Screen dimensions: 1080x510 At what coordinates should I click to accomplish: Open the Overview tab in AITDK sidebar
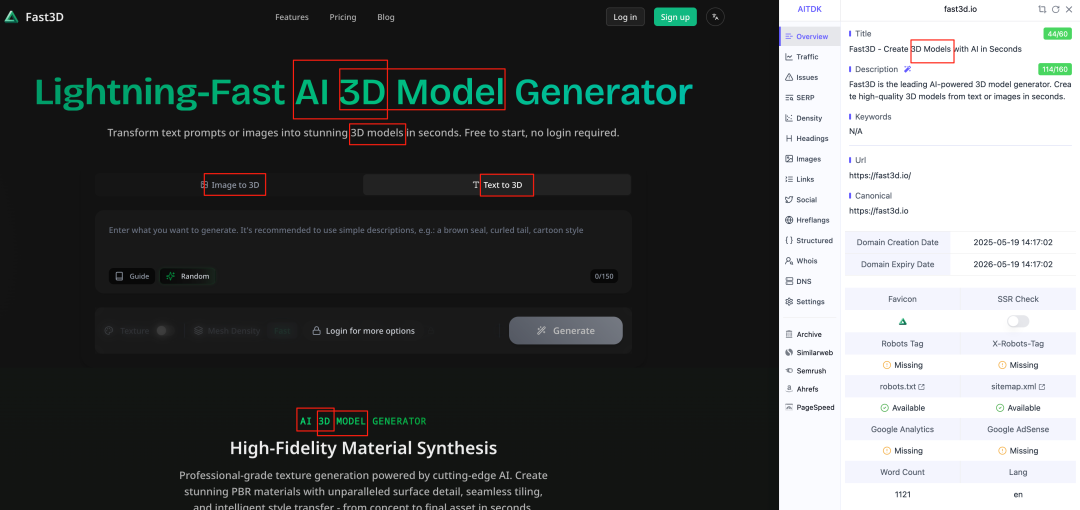coord(809,37)
